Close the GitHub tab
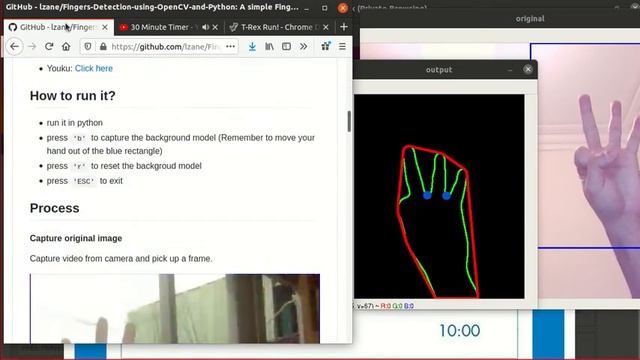This screenshot has width=640, height=360. [x=105, y=27]
